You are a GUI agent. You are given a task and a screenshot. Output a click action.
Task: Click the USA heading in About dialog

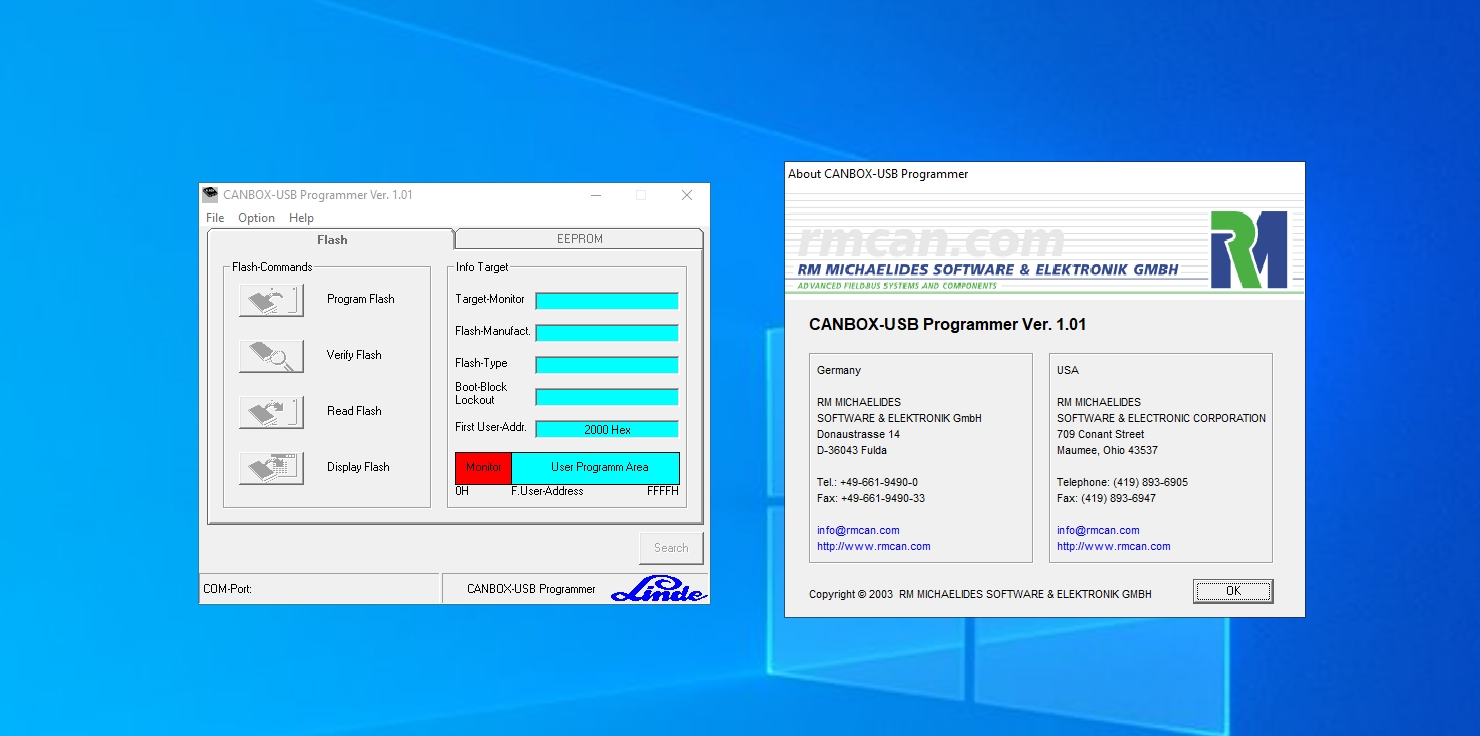[1068, 370]
